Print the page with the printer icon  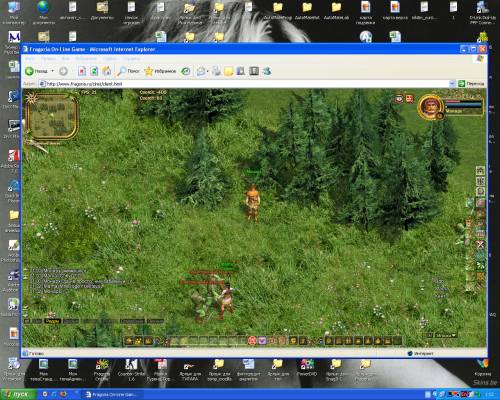coord(216,71)
